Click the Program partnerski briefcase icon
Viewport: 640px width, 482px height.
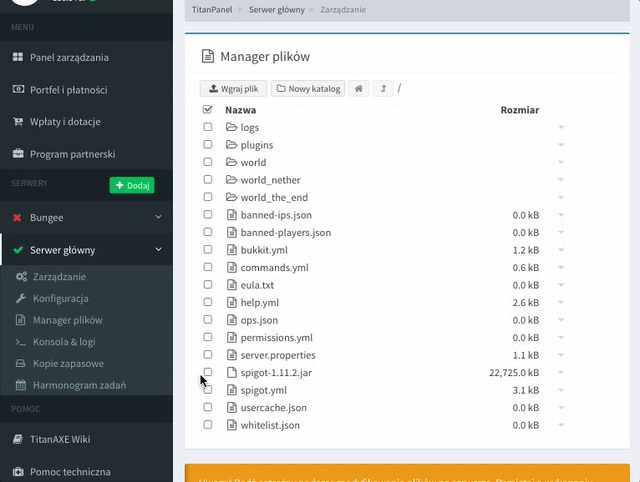(18, 154)
